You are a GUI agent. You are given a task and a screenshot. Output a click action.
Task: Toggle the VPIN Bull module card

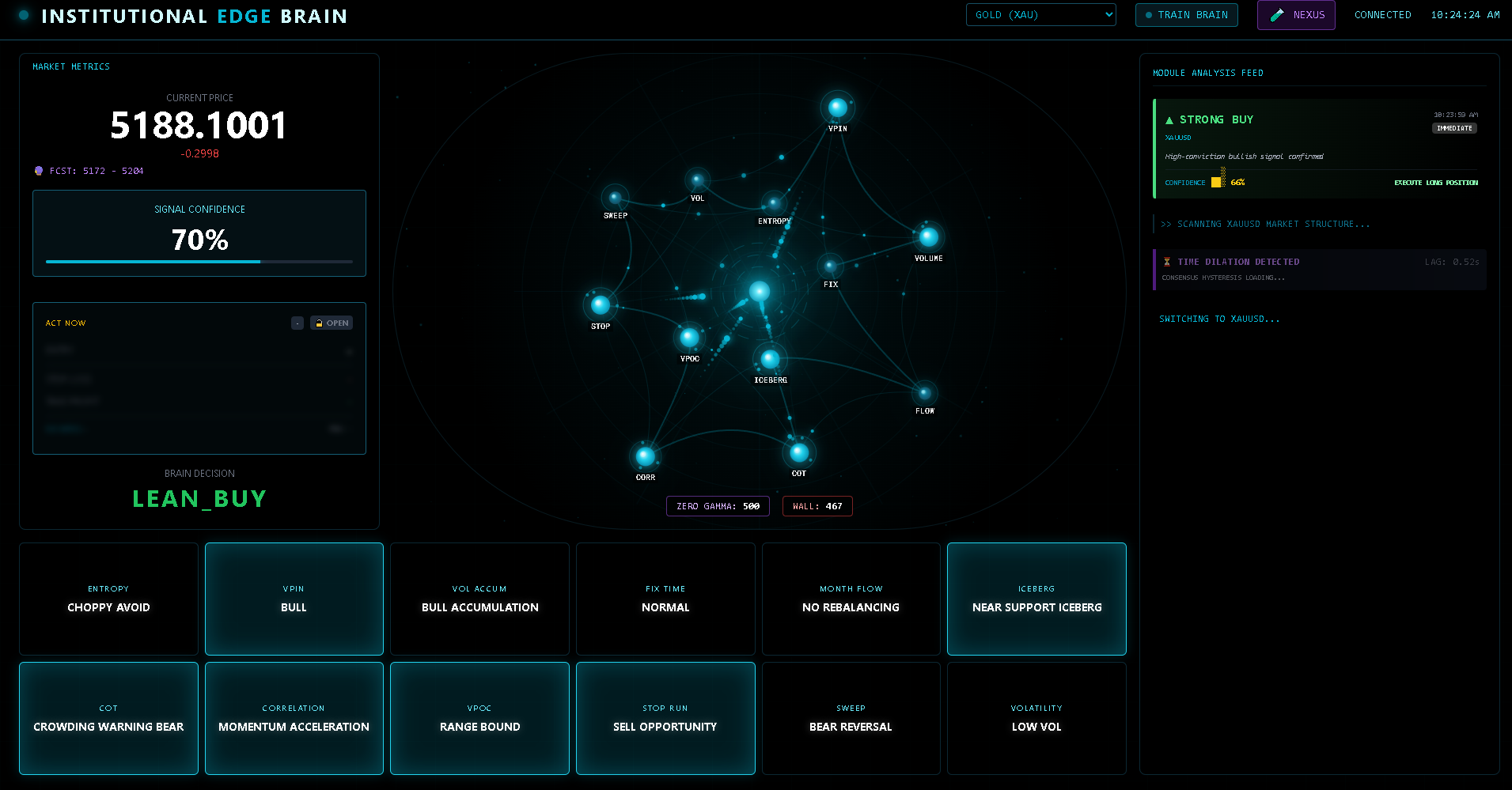tap(294, 599)
